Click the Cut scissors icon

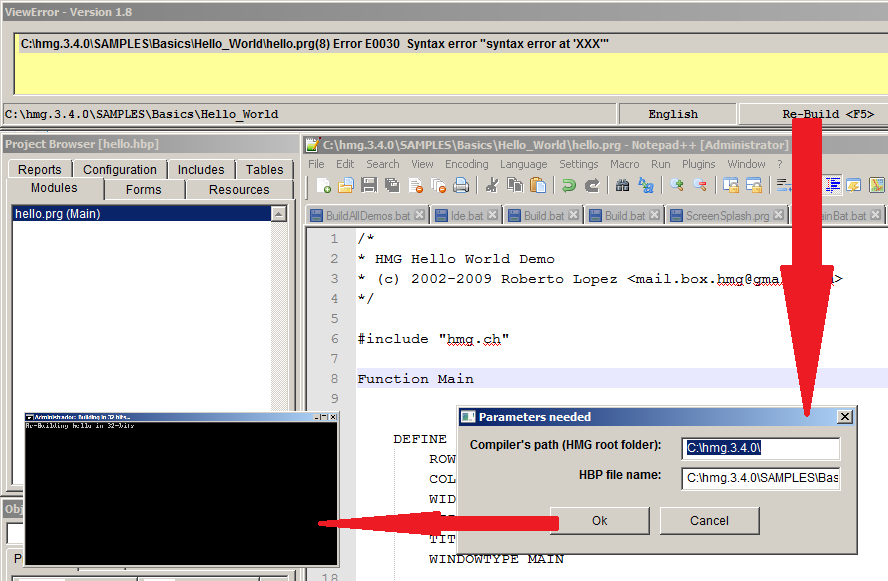[x=492, y=185]
